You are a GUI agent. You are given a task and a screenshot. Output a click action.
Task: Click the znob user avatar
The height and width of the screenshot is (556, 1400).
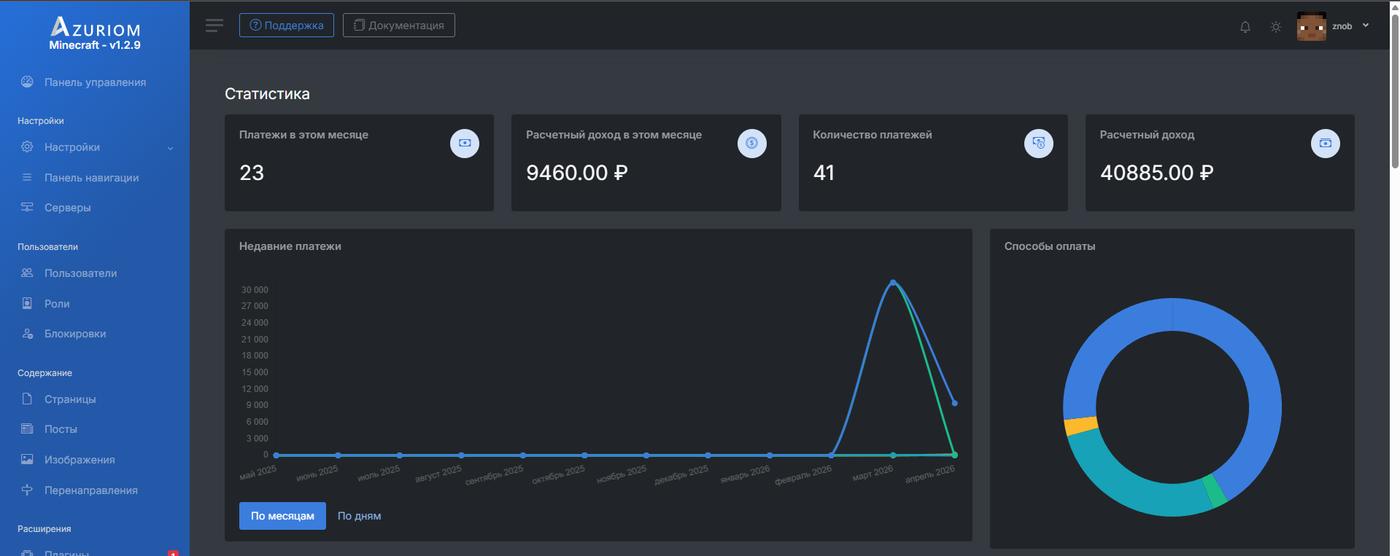[1311, 26]
